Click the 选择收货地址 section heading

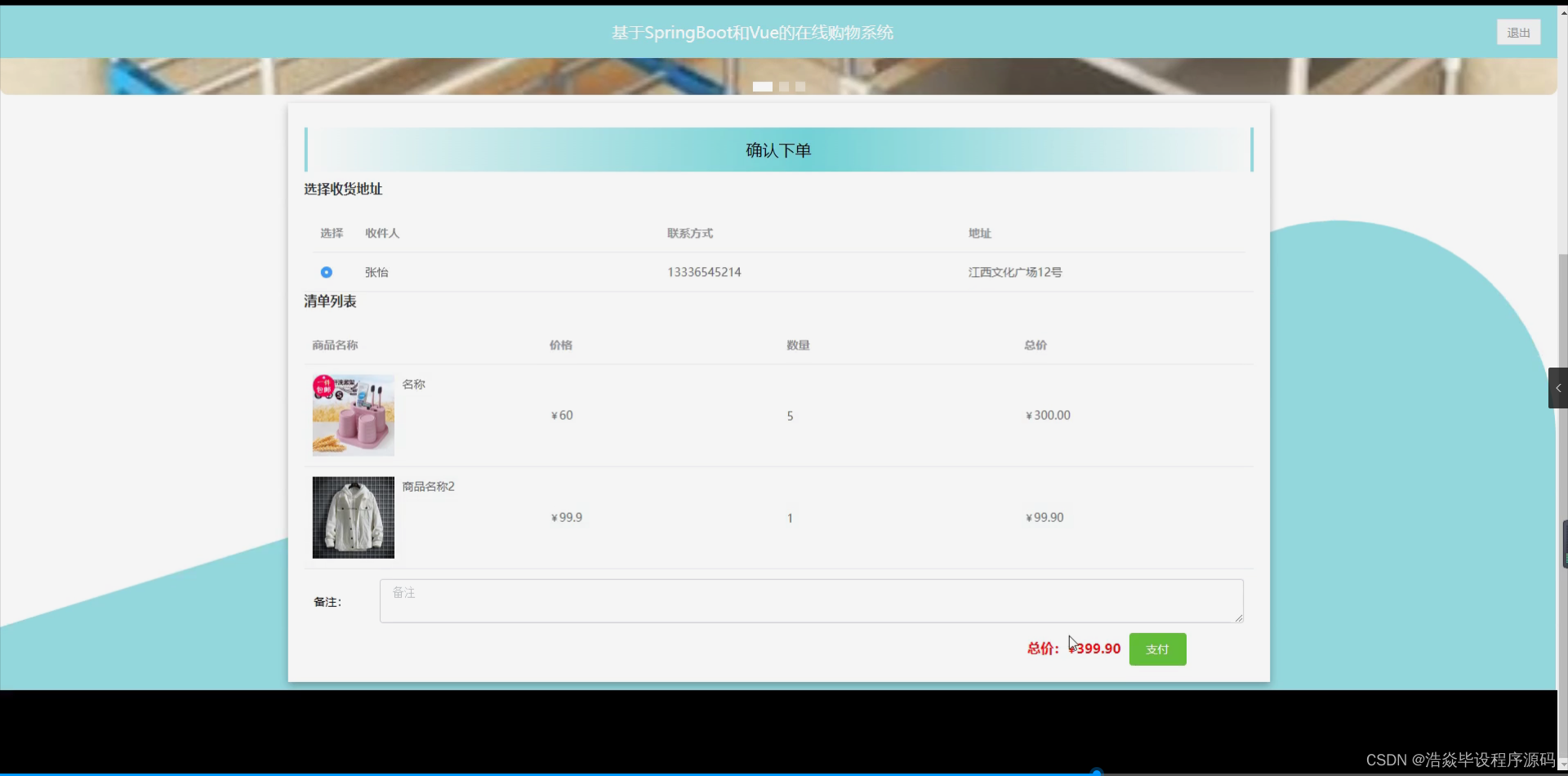click(x=341, y=189)
